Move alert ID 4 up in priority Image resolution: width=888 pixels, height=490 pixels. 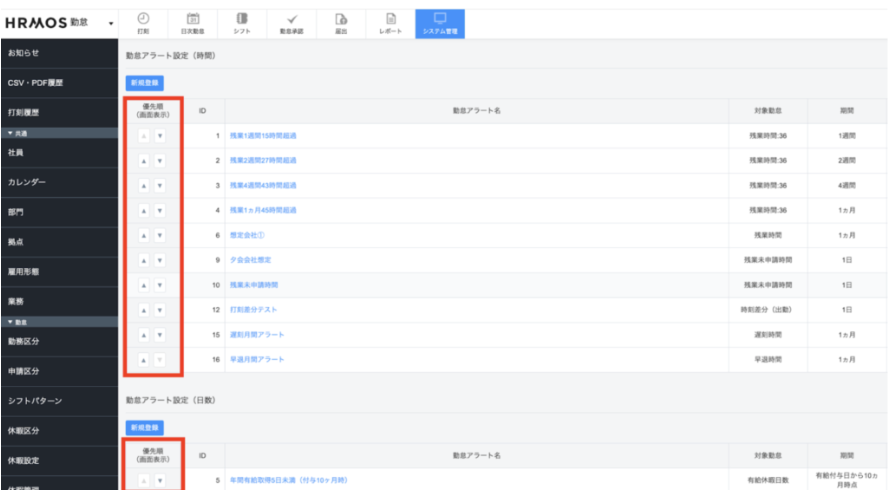pyautogui.click(x=144, y=211)
